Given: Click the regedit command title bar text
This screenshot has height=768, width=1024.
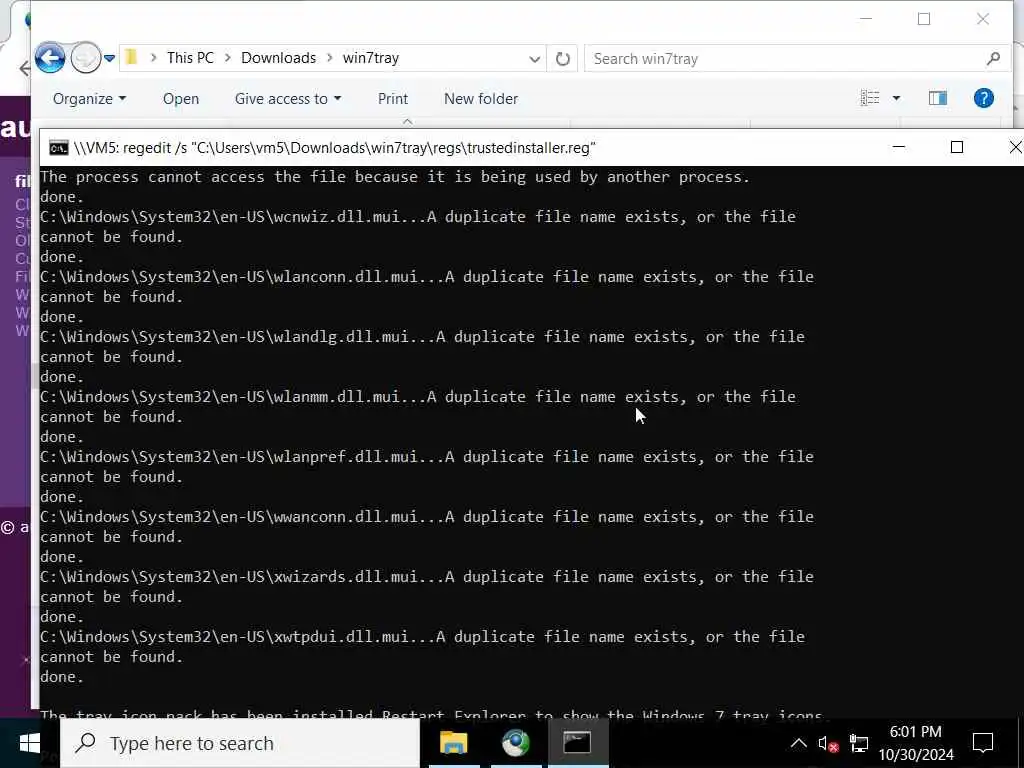Looking at the screenshot, I should click(334, 148).
